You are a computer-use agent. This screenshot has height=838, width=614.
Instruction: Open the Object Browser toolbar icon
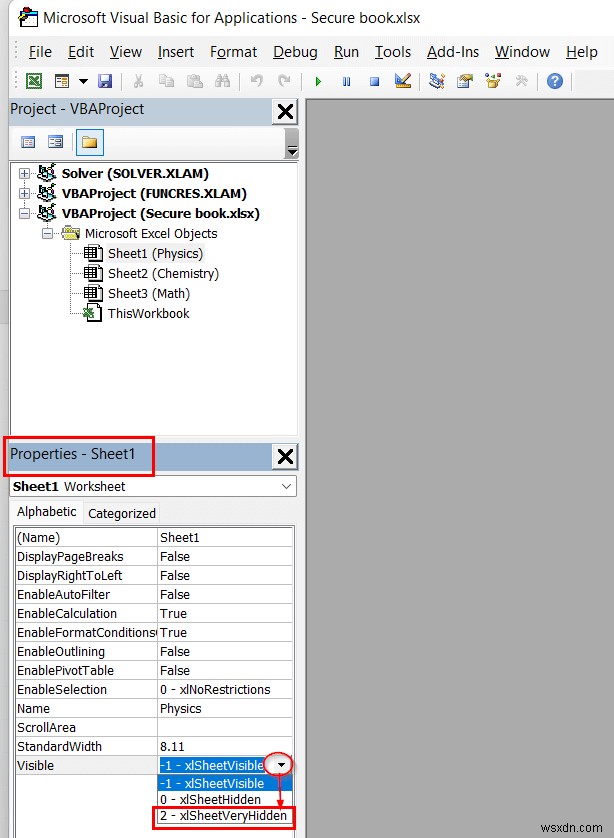493,81
